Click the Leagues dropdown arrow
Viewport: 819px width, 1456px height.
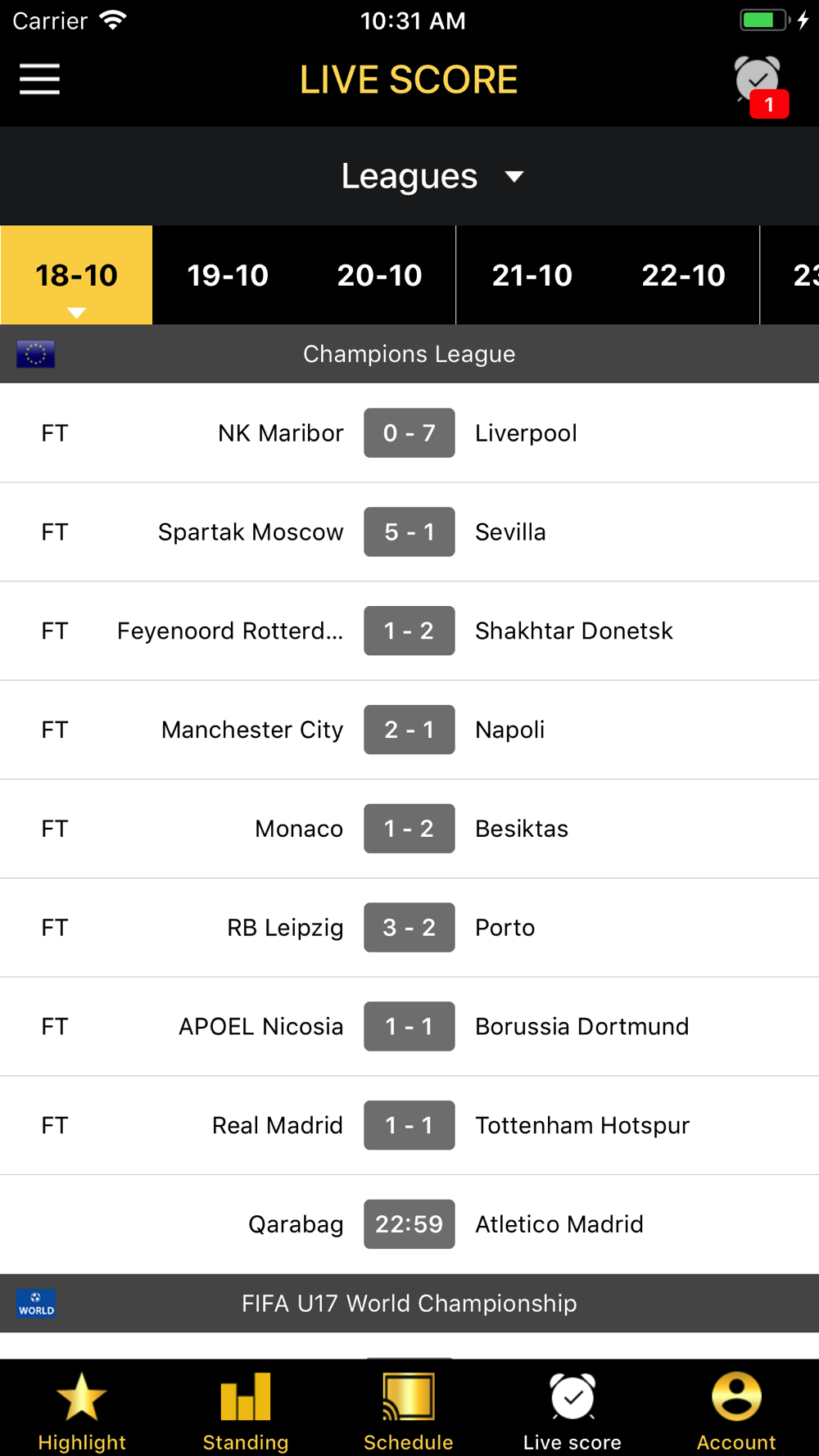514,177
